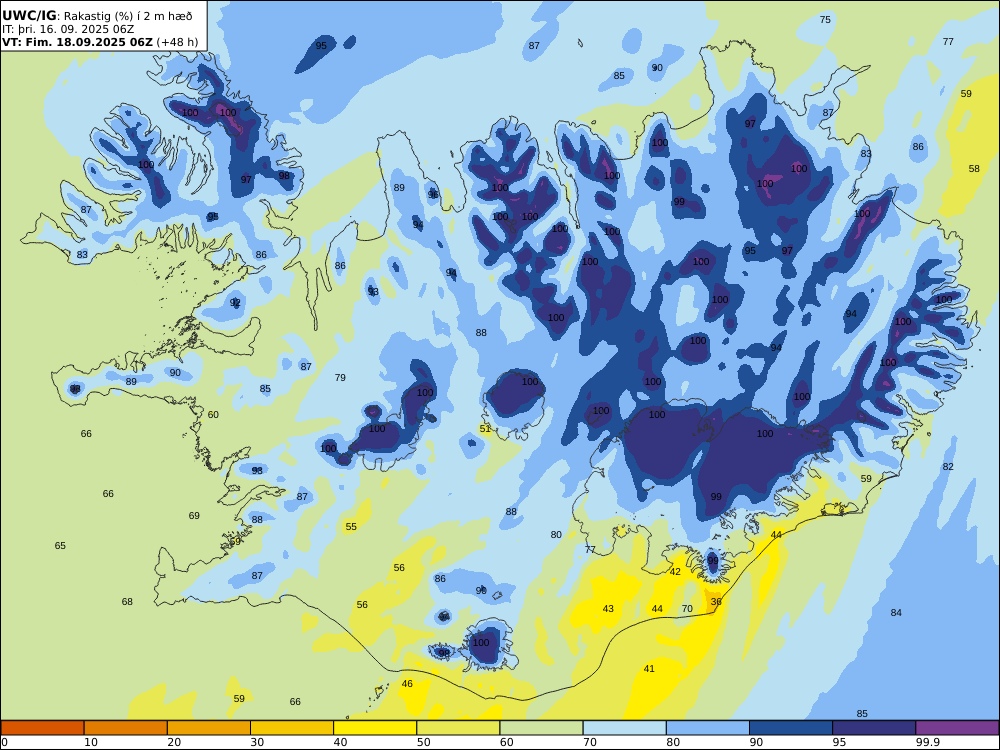Click the humidity value 75 on the map
This screenshot has height=750, width=1000.
coord(825,20)
